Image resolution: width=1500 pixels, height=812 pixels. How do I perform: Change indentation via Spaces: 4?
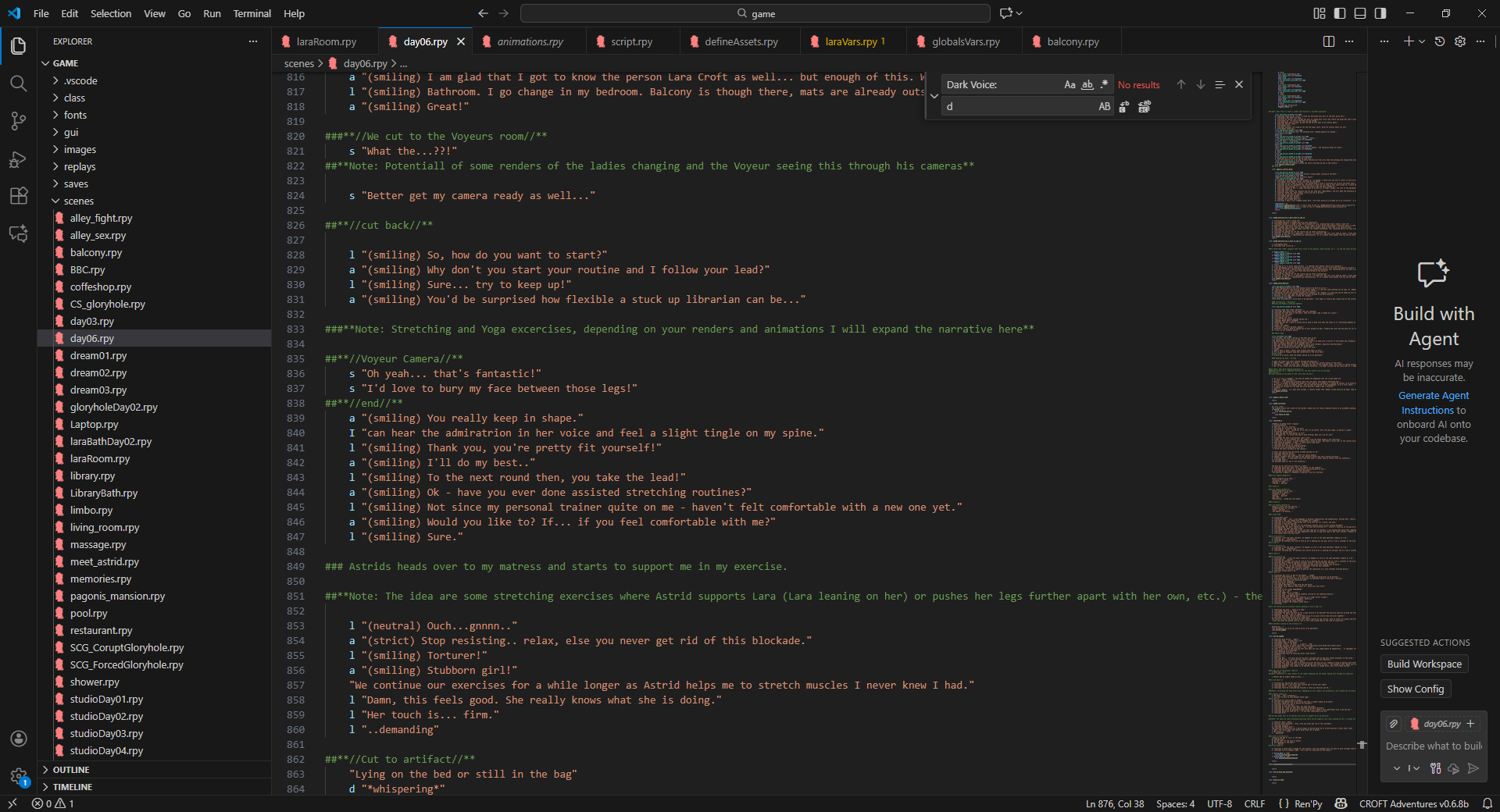1175,803
